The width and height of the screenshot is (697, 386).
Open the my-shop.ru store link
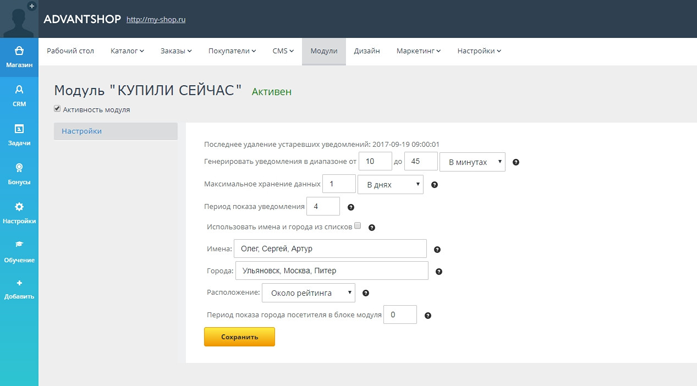click(156, 20)
